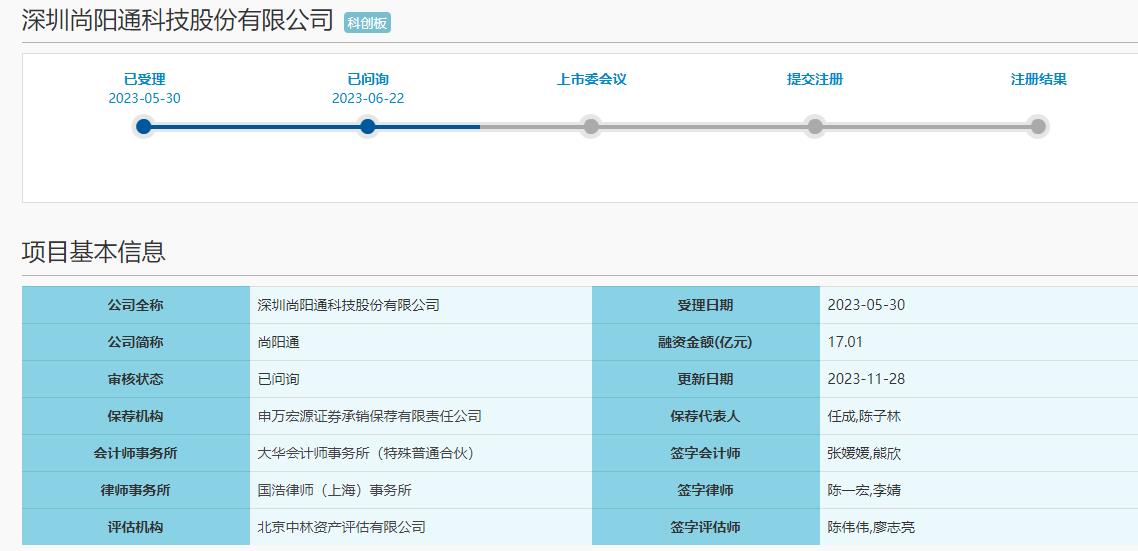Open the 上市委会议 stage label
Image resolution: width=1138 pixels, height=551 pixels.
(591, 80)
